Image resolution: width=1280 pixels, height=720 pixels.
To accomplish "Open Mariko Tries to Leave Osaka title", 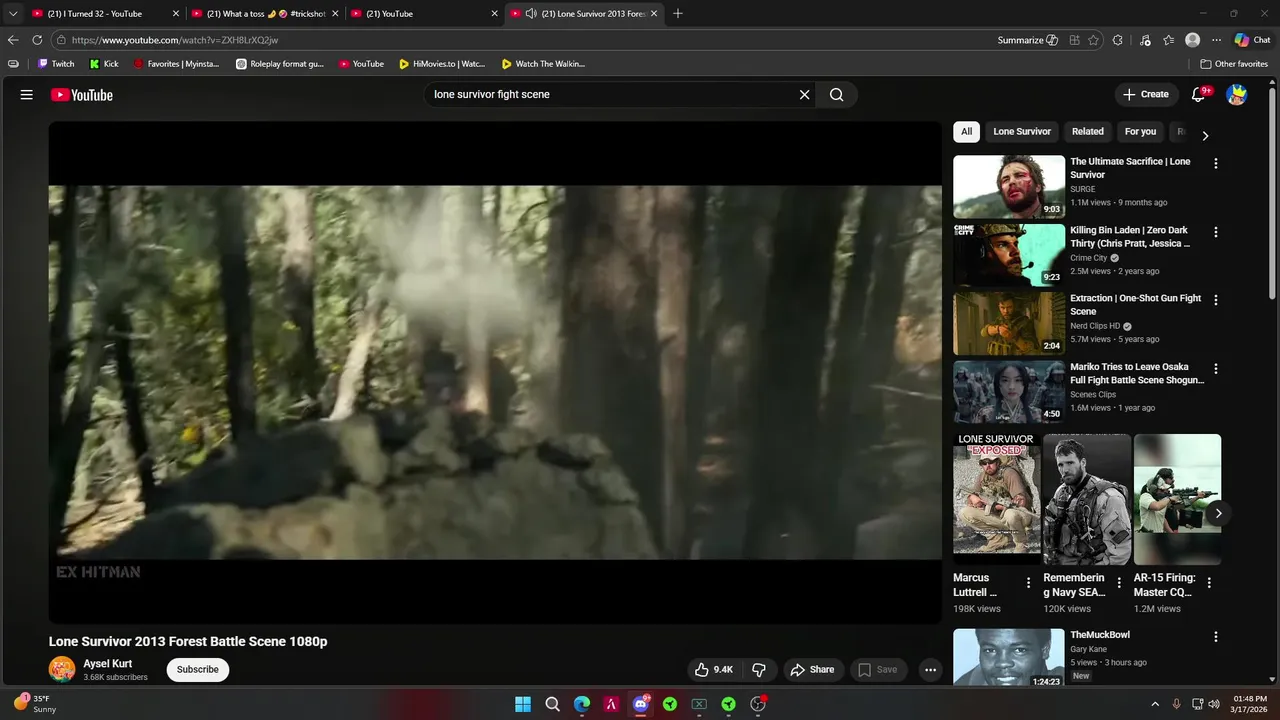I will coord(1137,374).
